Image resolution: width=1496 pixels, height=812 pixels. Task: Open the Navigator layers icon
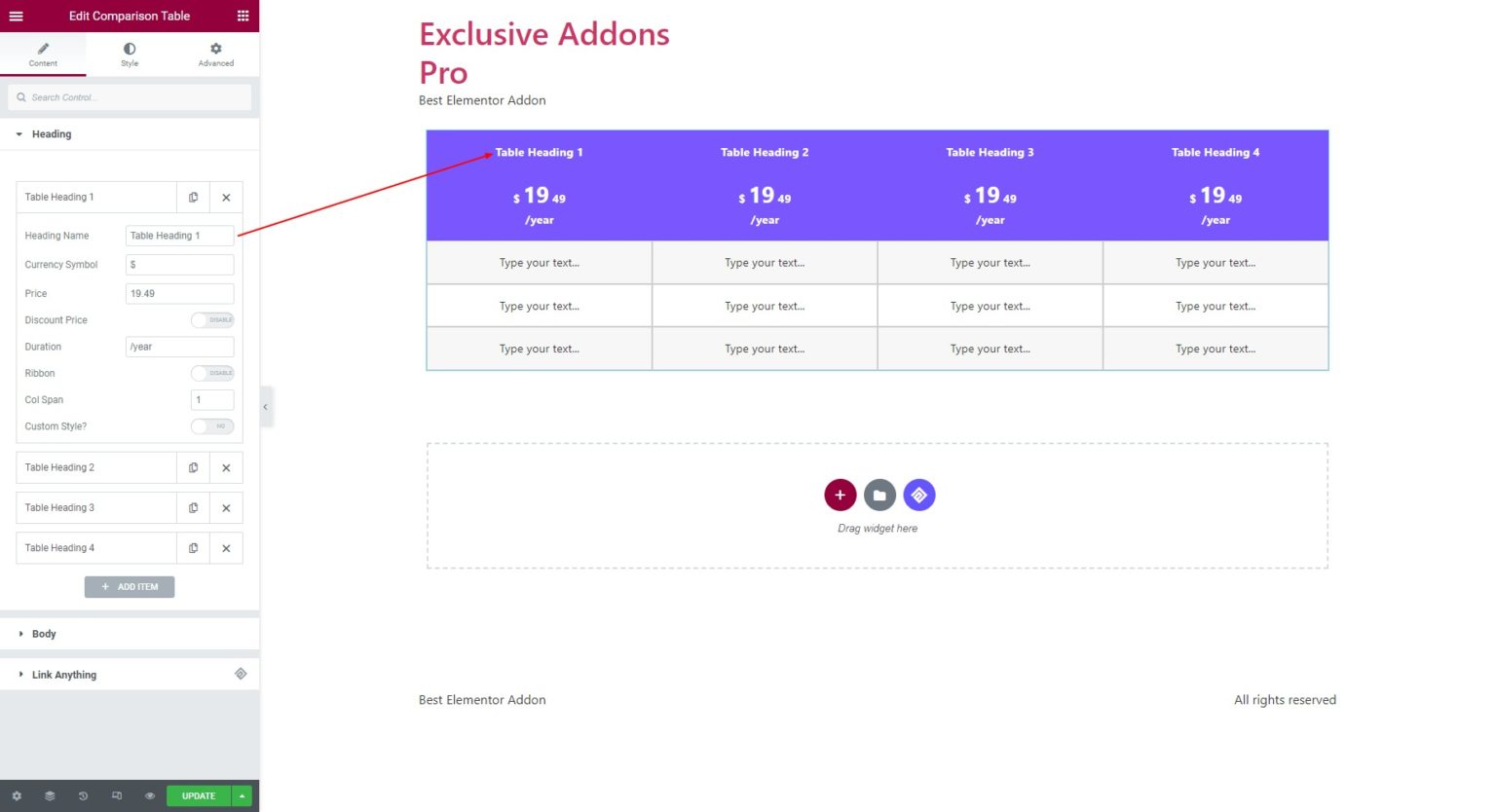50,795
